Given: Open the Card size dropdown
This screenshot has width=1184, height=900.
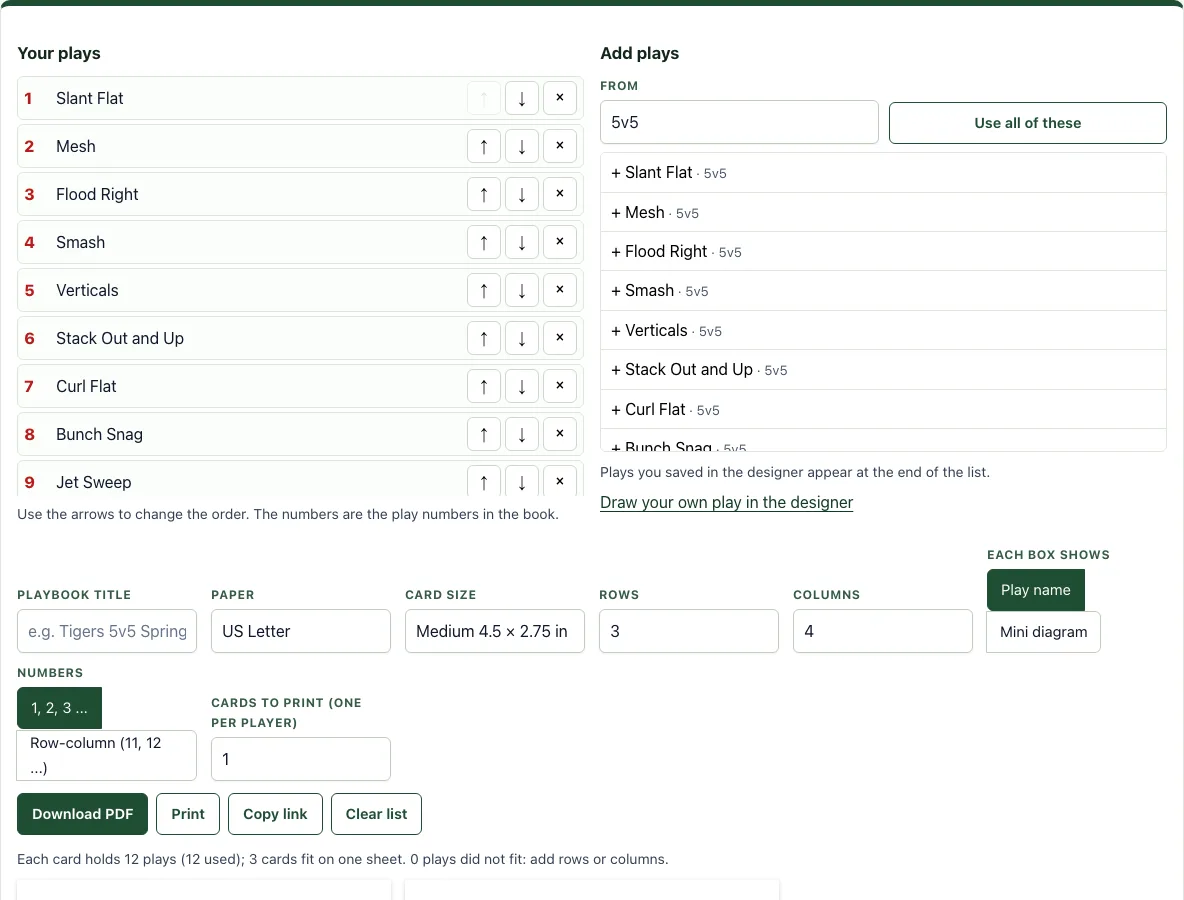Looking at the screenshot, I should coord(495,631).
